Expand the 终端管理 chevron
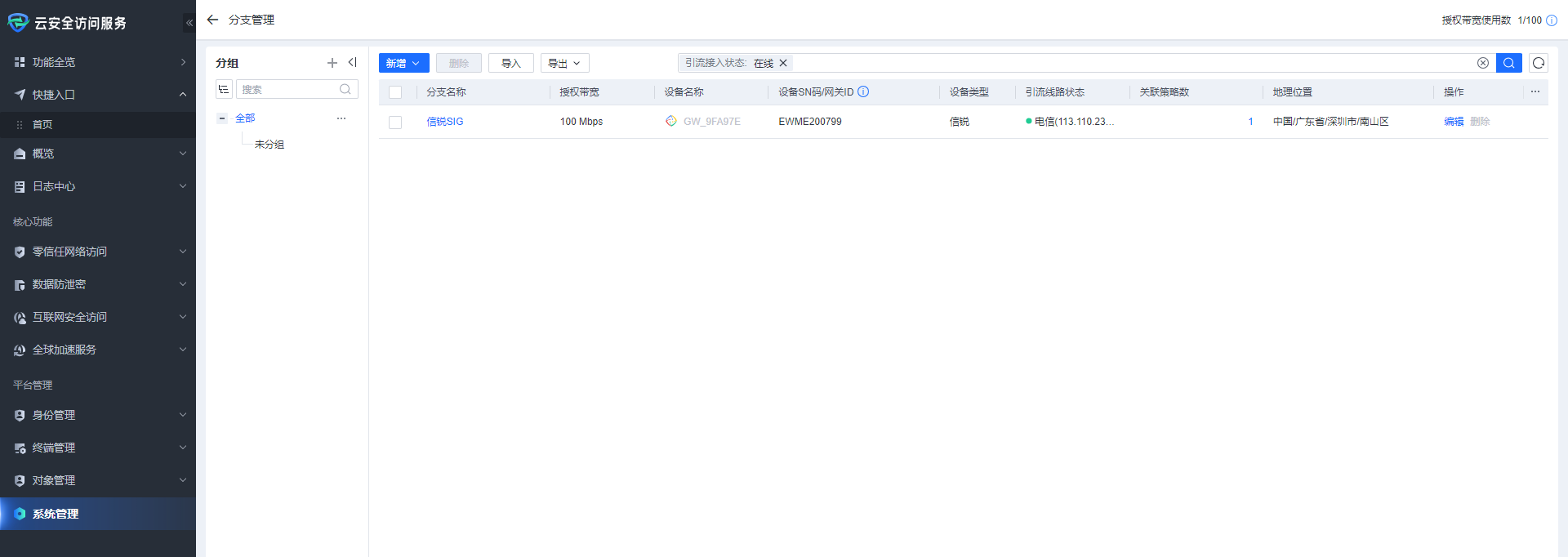1568x557 pixels. 183,448
